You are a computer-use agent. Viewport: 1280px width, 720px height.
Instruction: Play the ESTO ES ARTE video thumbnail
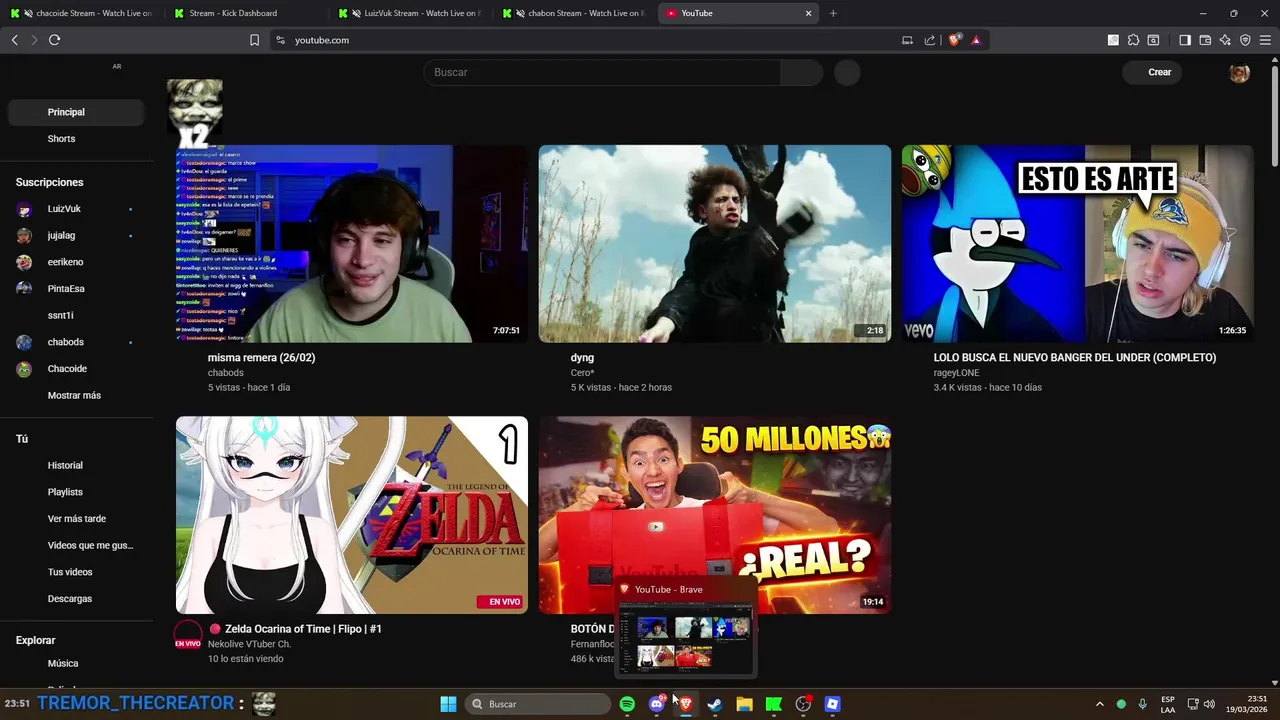click(1077, 244)
